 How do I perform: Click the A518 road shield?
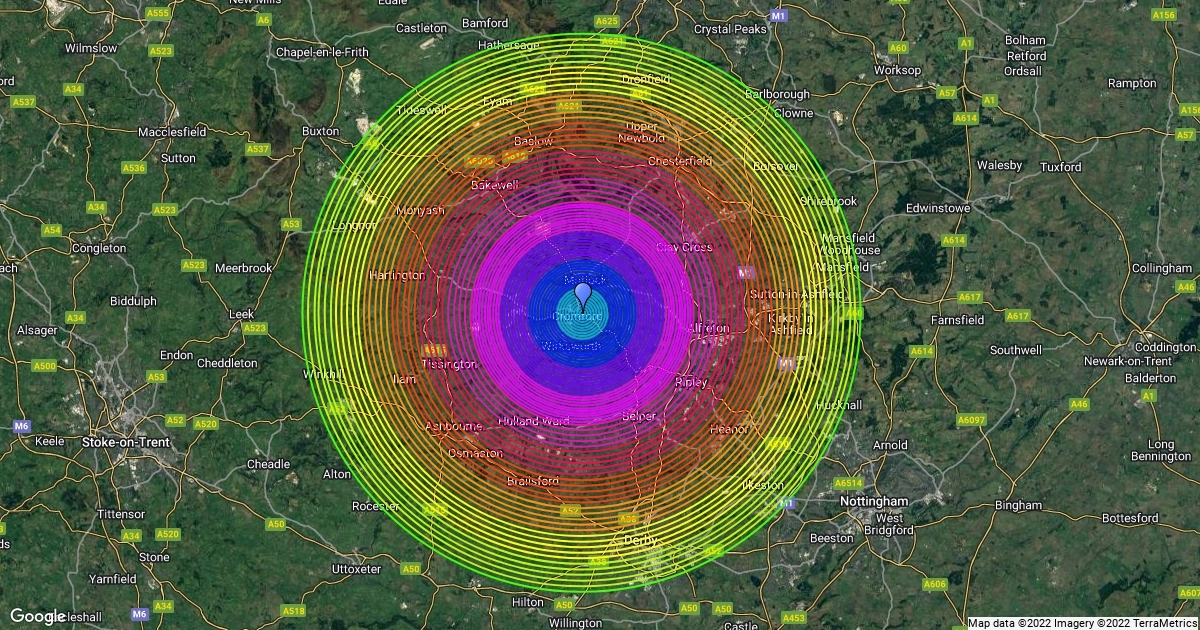pos(293,611)
